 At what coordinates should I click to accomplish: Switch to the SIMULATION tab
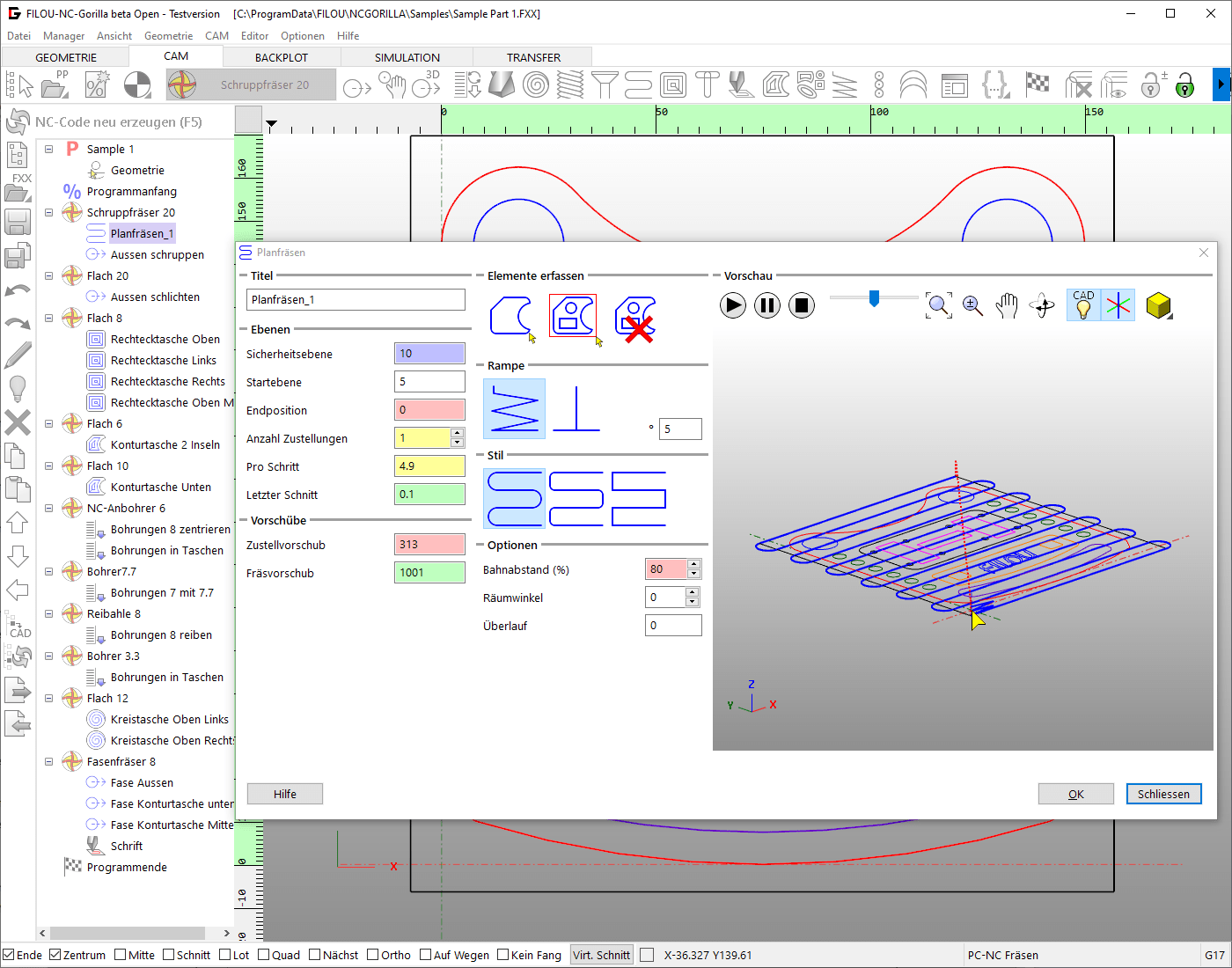(407, 57)
